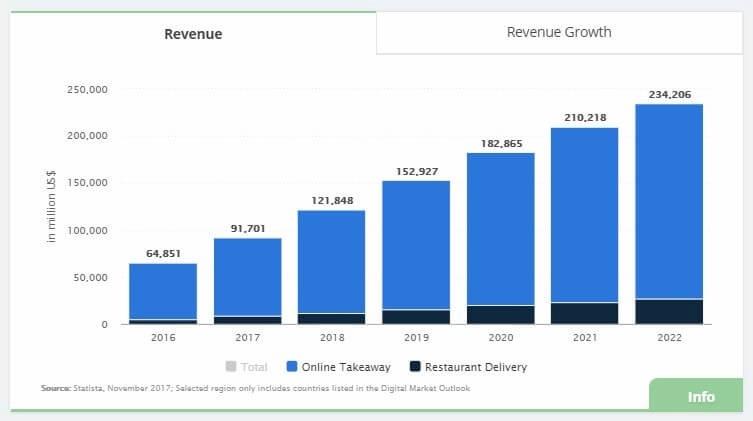The width and height of the screenshot is (753, 421).
Task: Switch to the Revenue tab
Action: (193, 34)
